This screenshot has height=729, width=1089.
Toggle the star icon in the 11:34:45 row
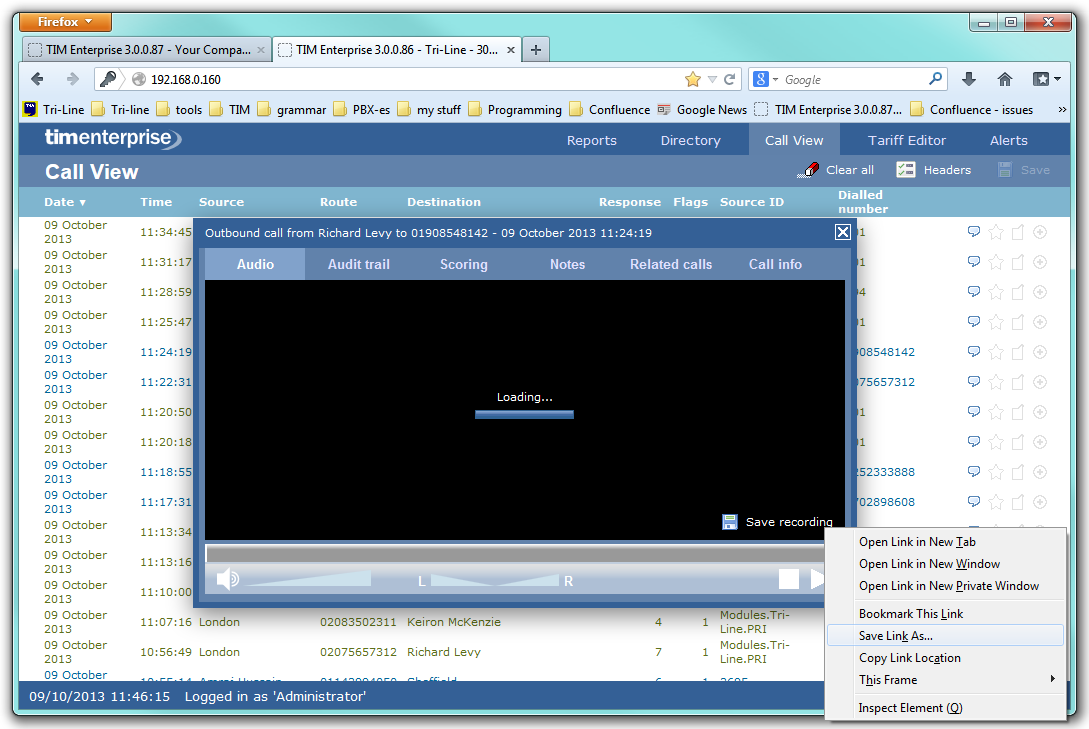pyautogui.click(x=996, y=232)
